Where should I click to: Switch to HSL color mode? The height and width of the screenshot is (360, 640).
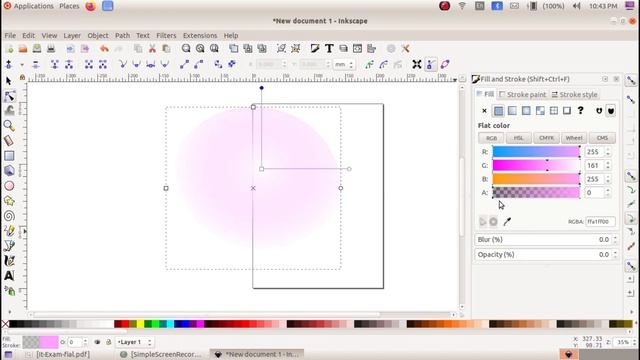518,138
